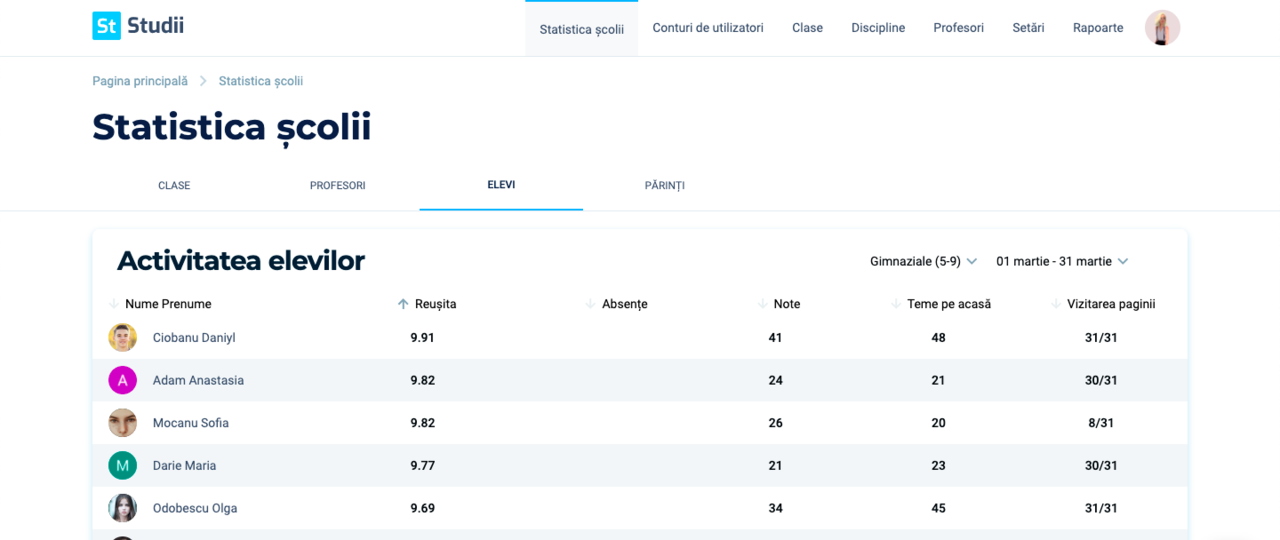Open student Mocanu Sofia's name
The height and width of the screenshot is (540, 1280).
tap(191, 423)
